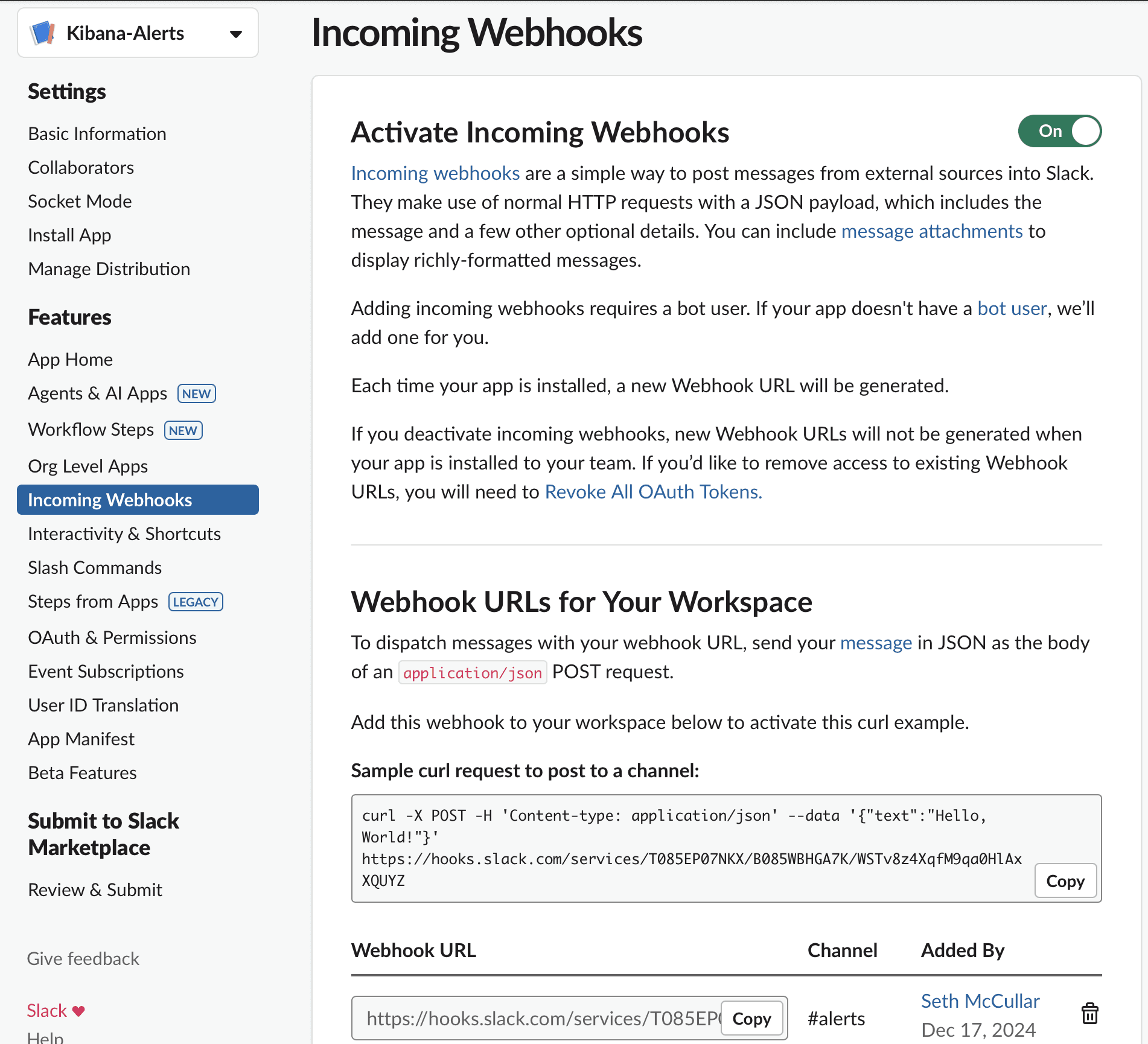Open Review & Submit page
This screenshot has height=1044, width=1148.
coord(95,890)
